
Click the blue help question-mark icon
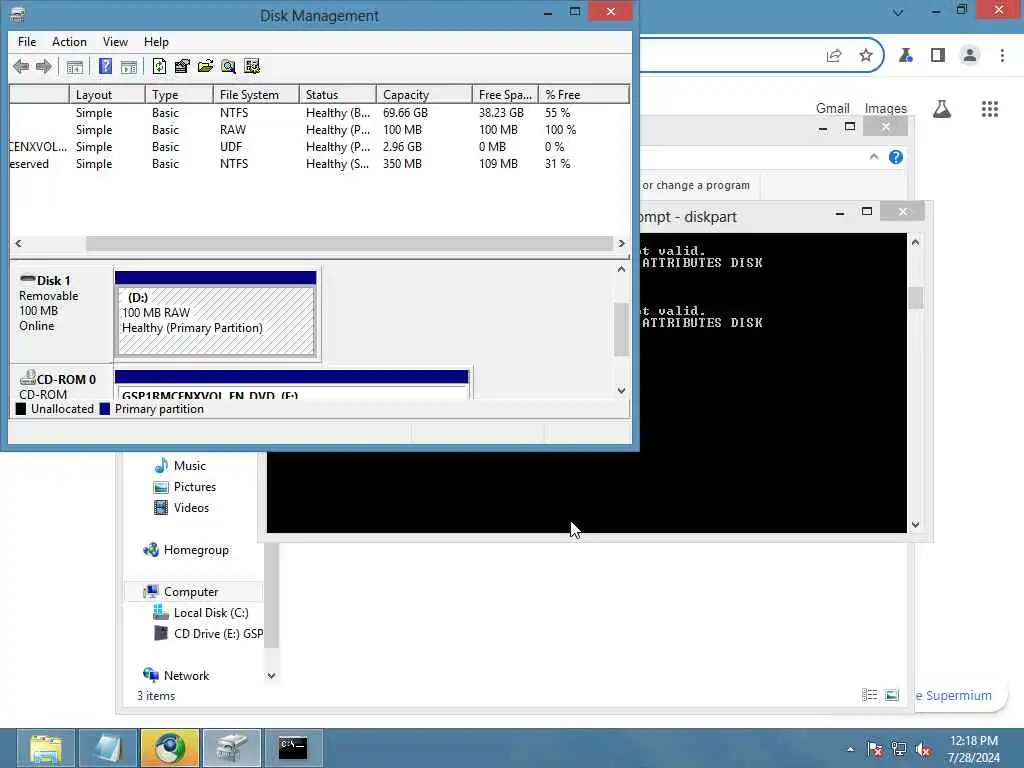tap(896, 157)
